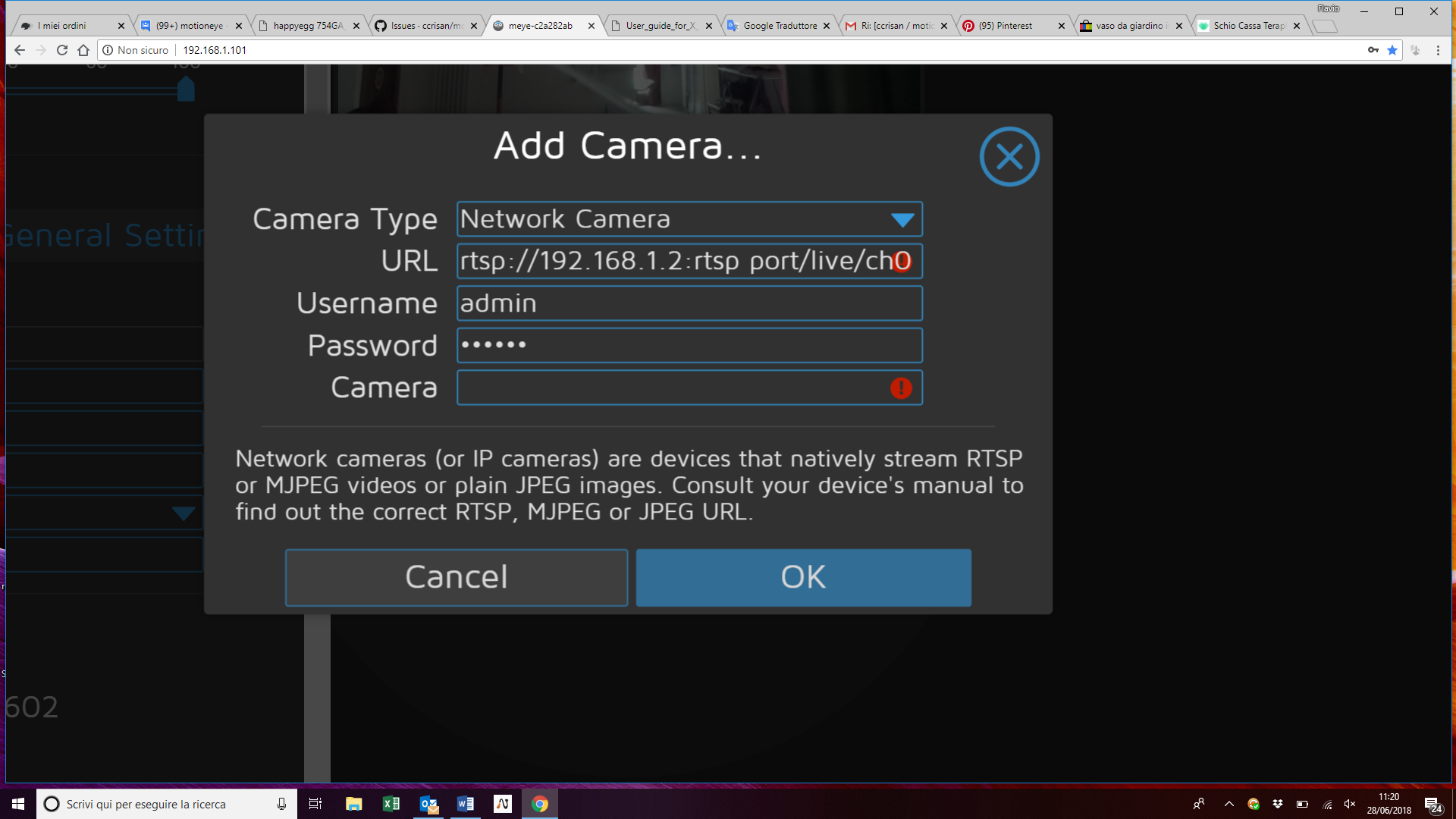Reload the page with the refresh icon
The width and height of the screenshot is (1456, 819).
point(61,50)
